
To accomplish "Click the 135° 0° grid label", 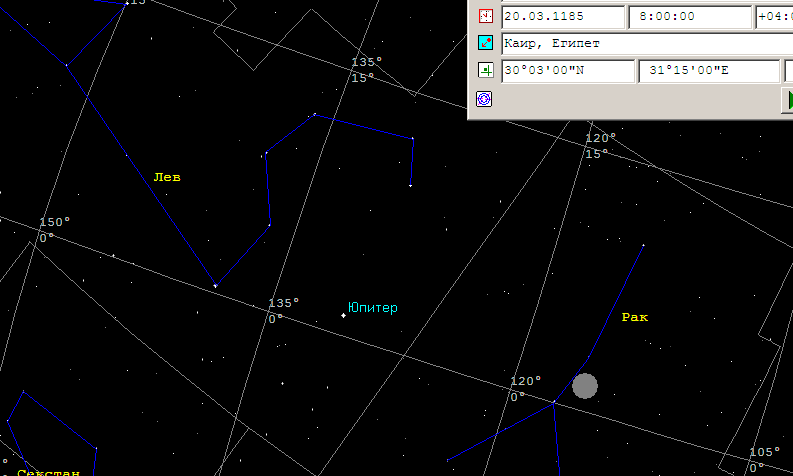I will [x=283, y=311].
